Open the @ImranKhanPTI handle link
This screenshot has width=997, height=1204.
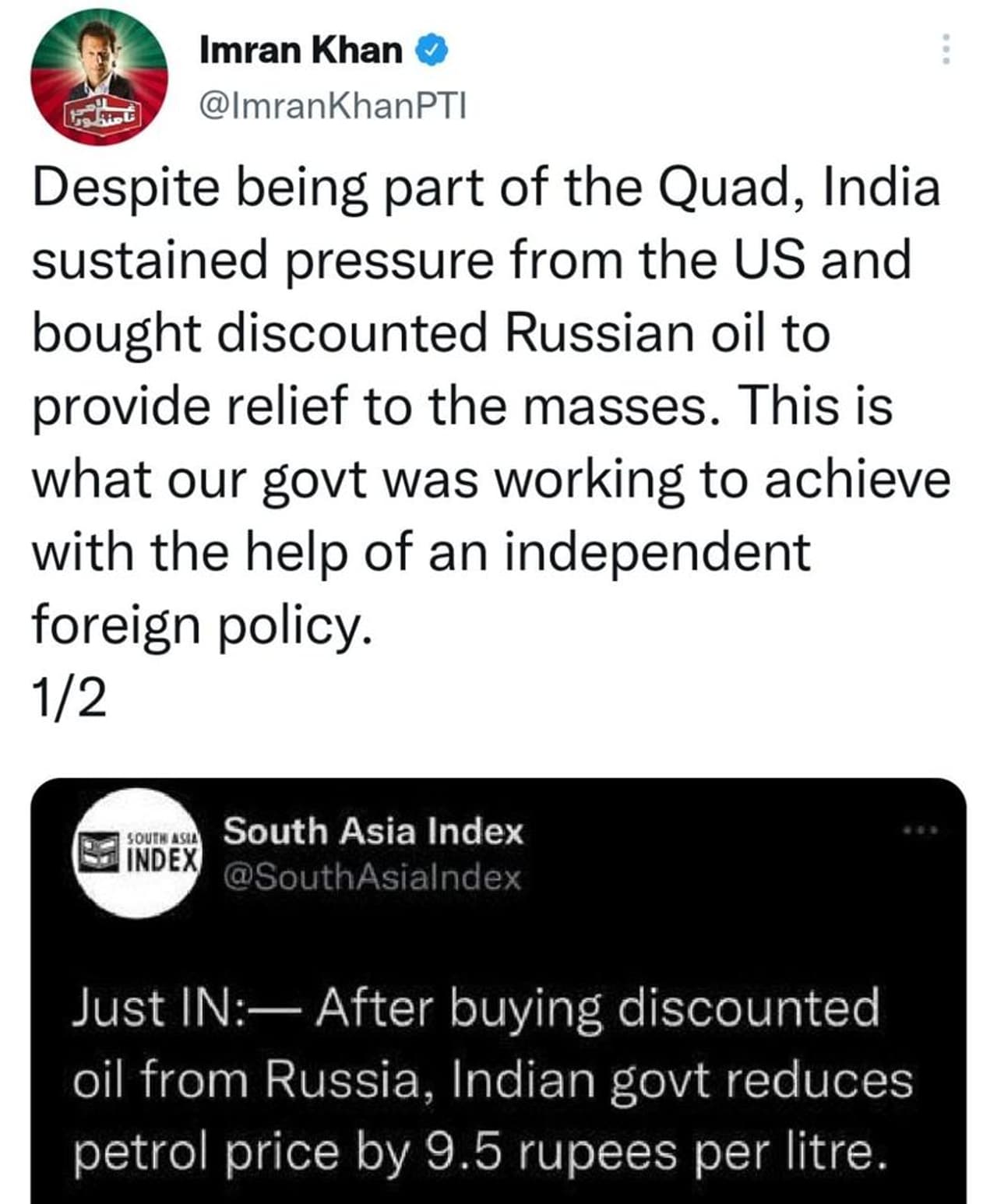[x=333, y=105]
